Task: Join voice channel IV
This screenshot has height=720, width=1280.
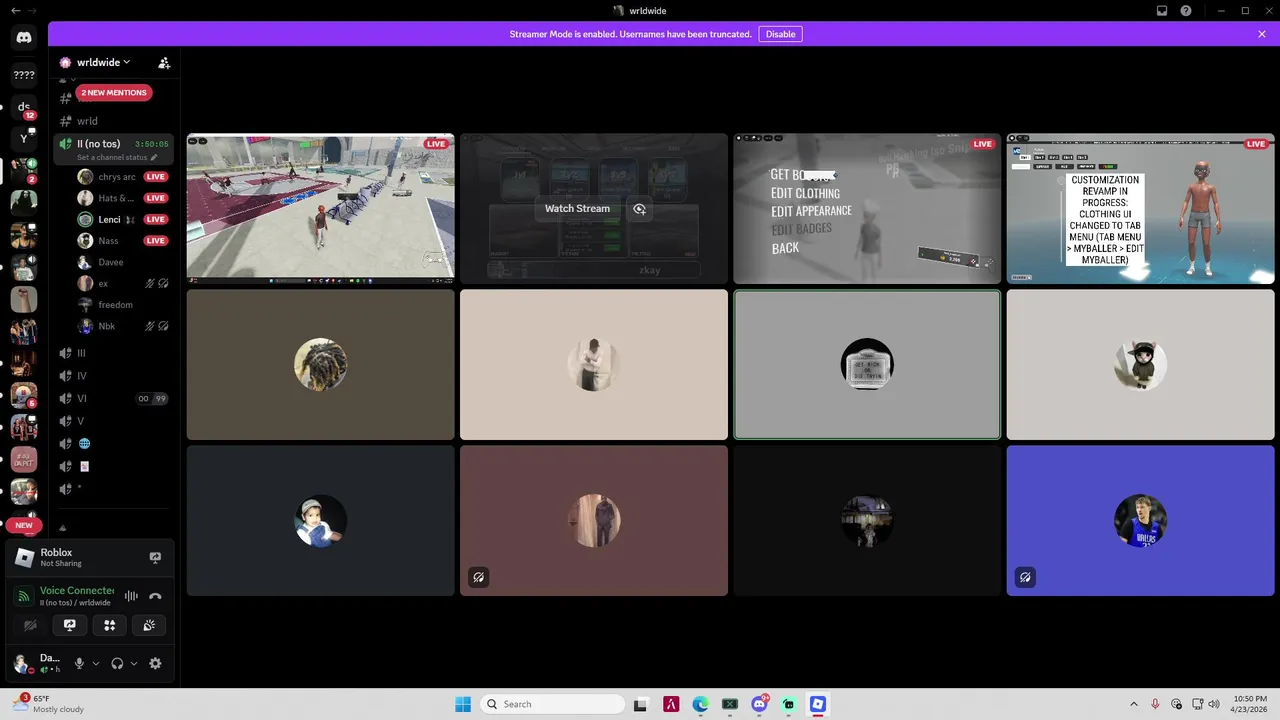Action: 114,376
